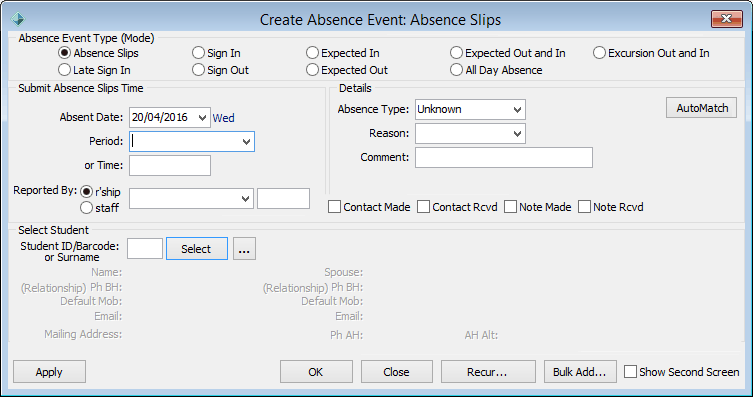Pick Expected Out and In option
The height and width of the screenshot is (397, 753).
point(456,53)
